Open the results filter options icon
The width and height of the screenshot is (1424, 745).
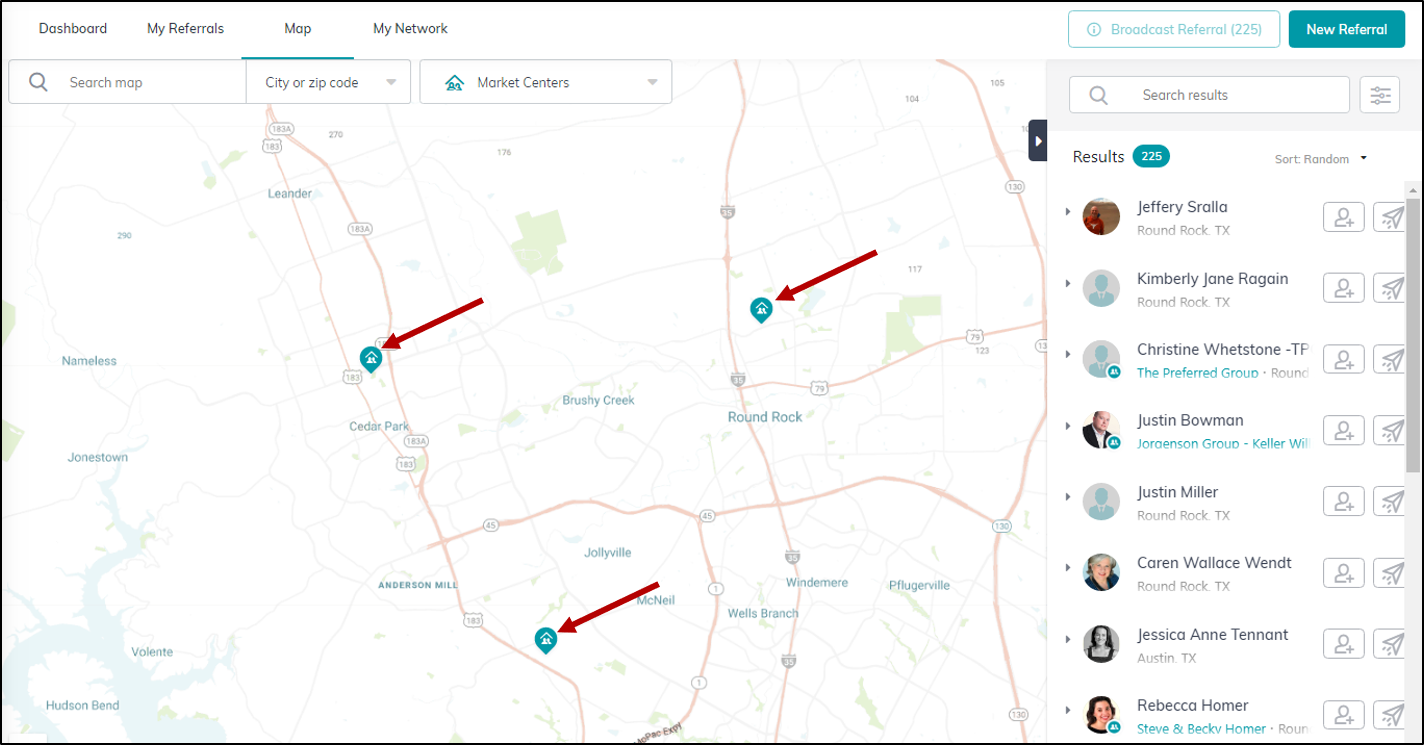pyautogui.click(x=1380, y=95)
